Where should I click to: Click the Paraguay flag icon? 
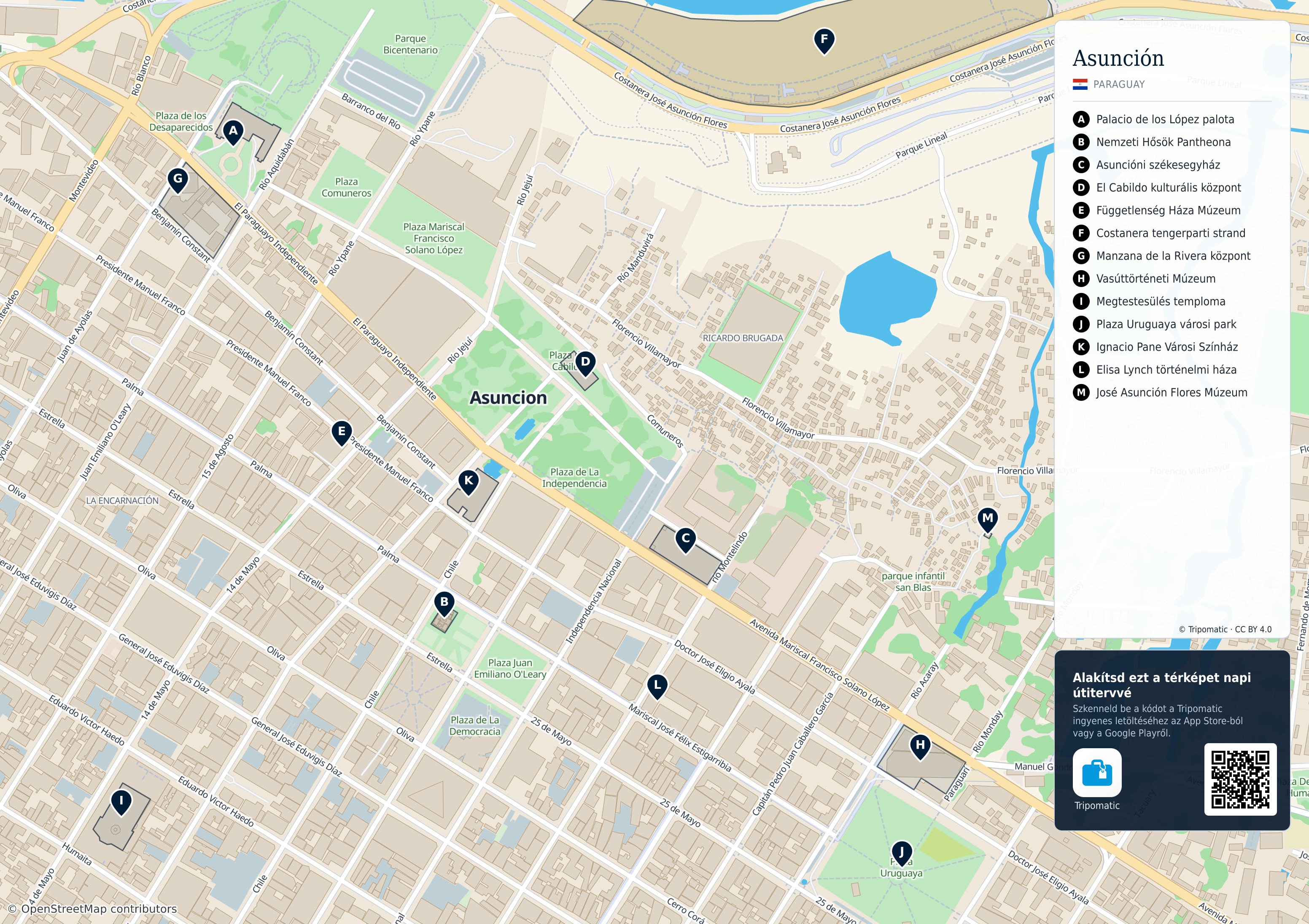(x=1080, y=84)
